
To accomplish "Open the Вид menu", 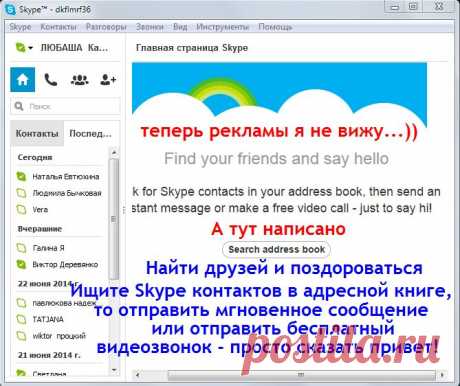I will tap(180, 27).
